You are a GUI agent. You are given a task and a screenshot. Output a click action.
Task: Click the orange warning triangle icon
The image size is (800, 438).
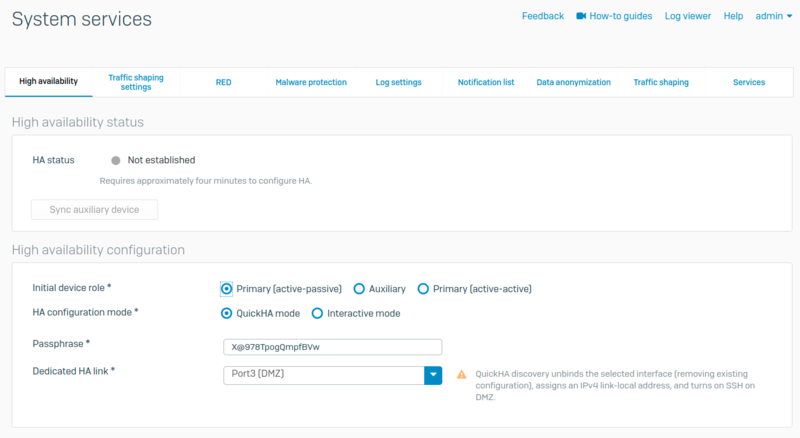[x=462, y=374]
